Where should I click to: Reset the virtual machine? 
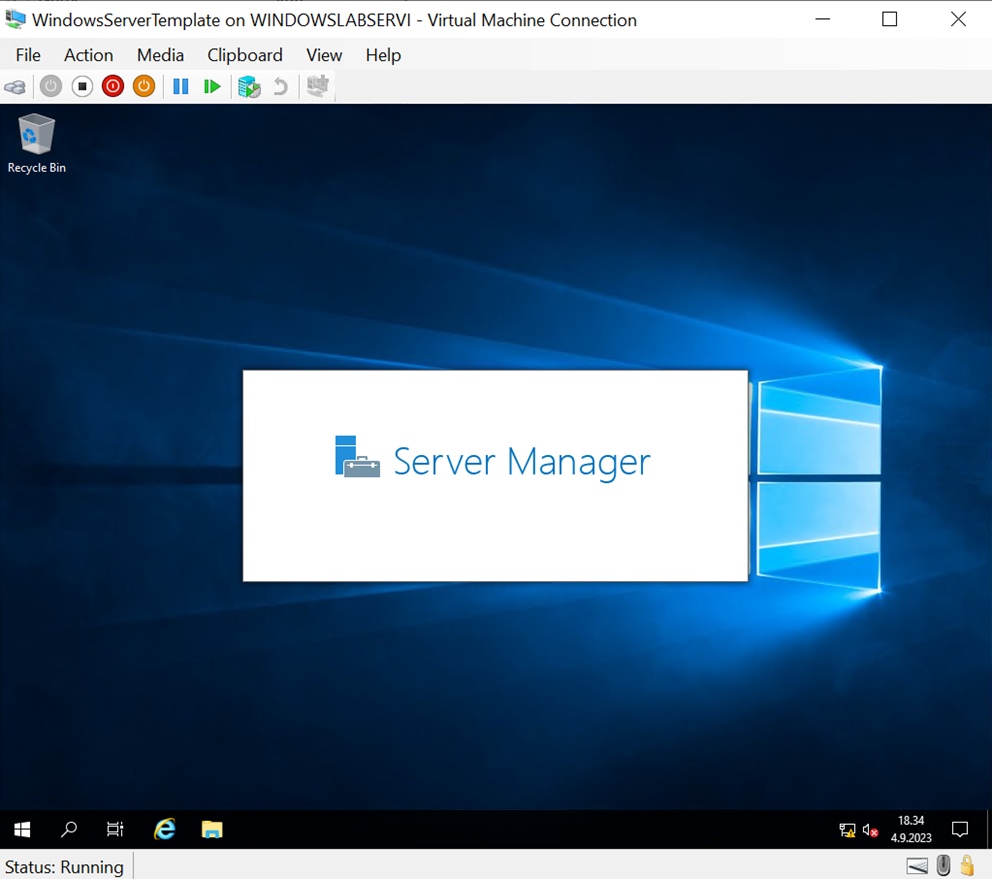pos(212,86)
